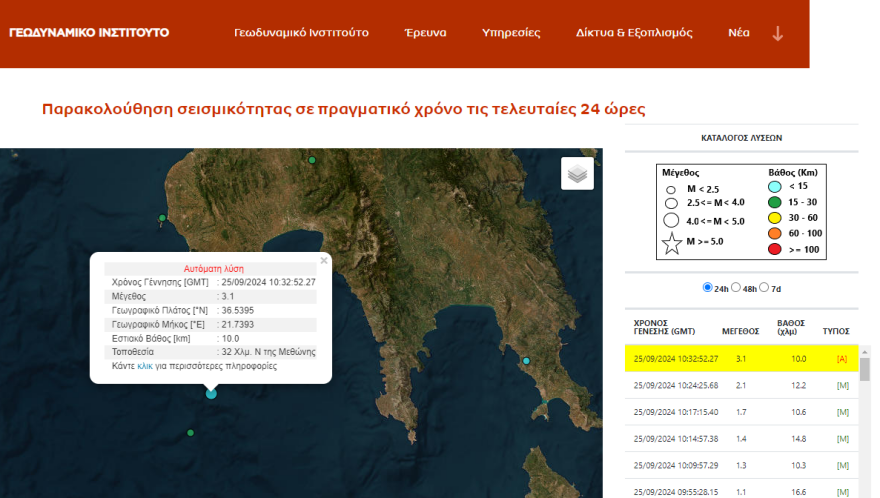880x498 pixels.
Task: Click ΧΡΟΝΟΣ ΓΕΝΕΣΗΣ (GMT) column header
Action: (664, 327)
